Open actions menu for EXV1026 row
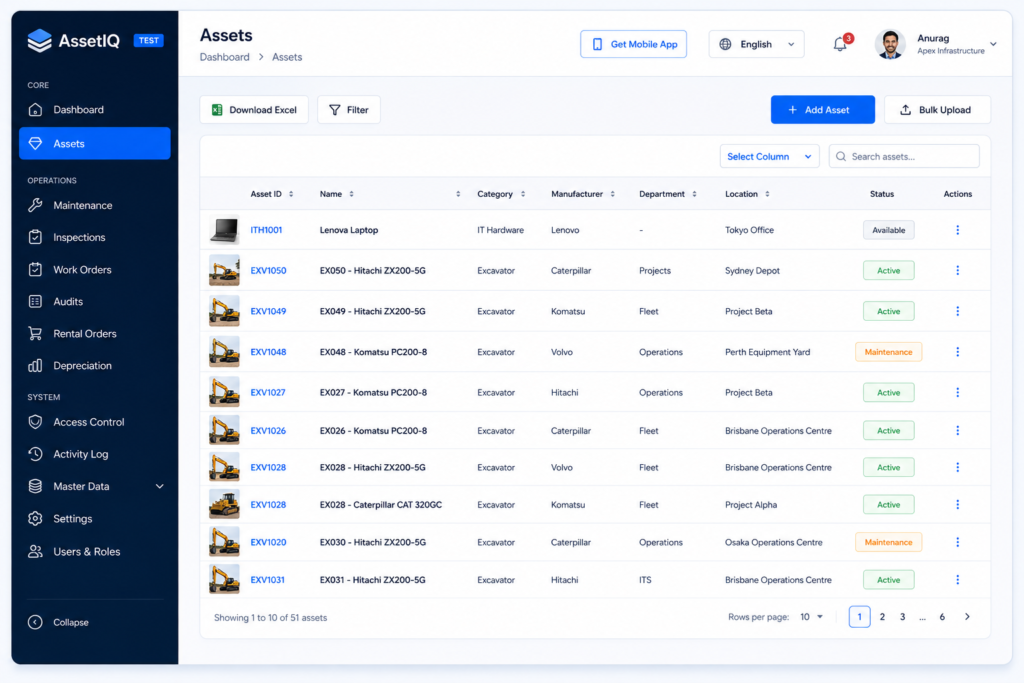Viewport: 1024px width, 683px height. pyautogui.click(x=957, y=430)
